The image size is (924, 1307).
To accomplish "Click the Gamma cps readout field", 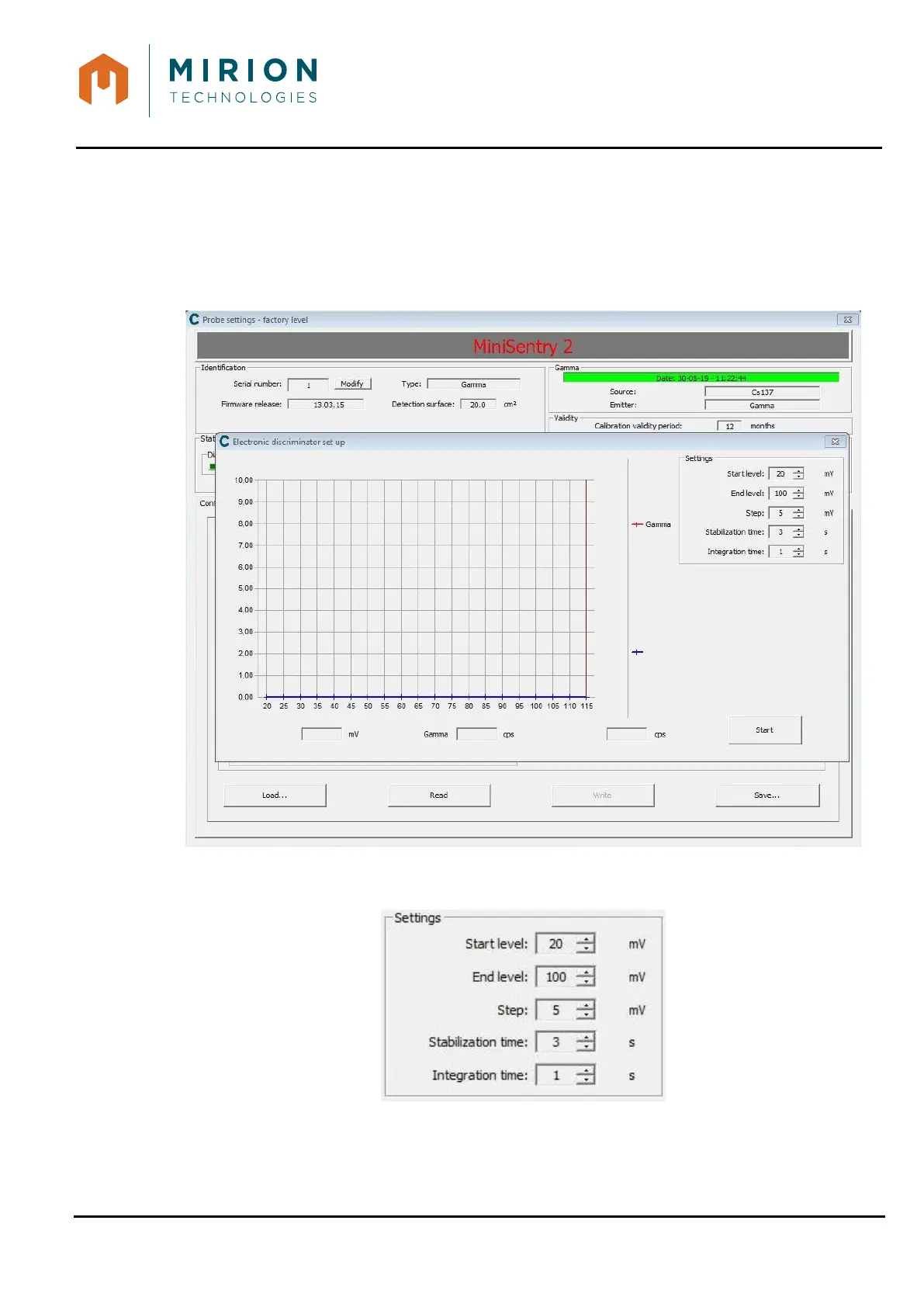I will click(477, 733).
